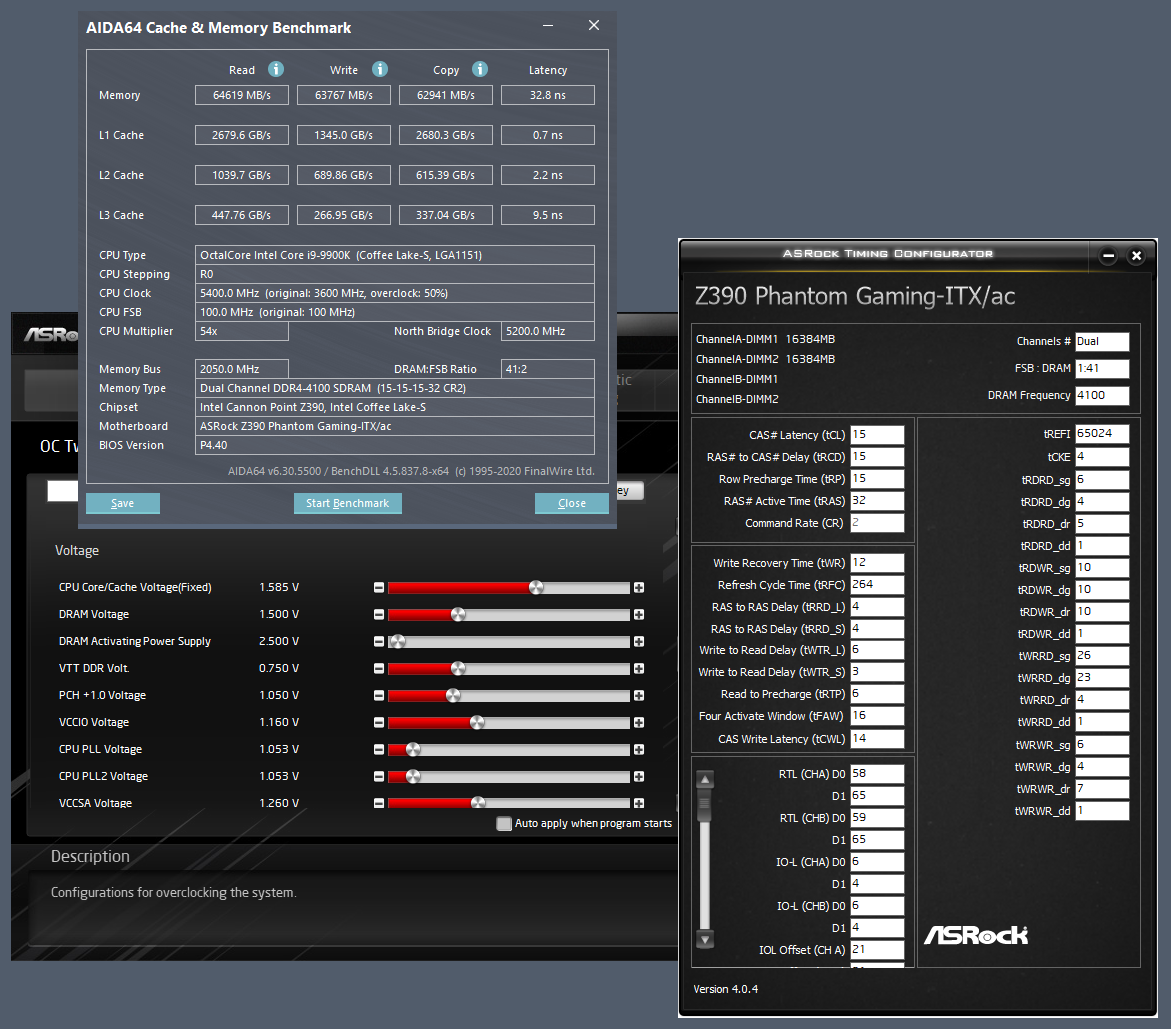The height and width of the screenshot is (1029, 1171).
Task: Click the tCKE value field
Action: pyautogui.click(x=1102, y=457)
